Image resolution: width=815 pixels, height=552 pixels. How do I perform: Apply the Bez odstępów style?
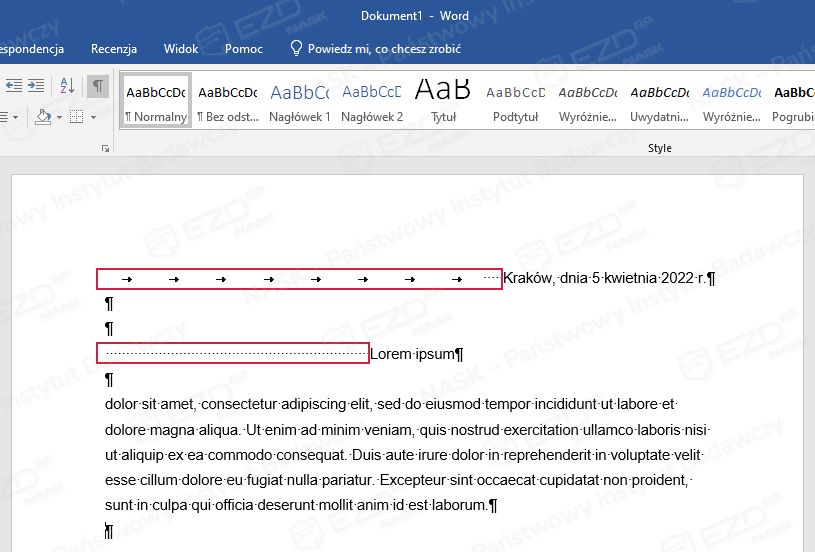point(227,101)
